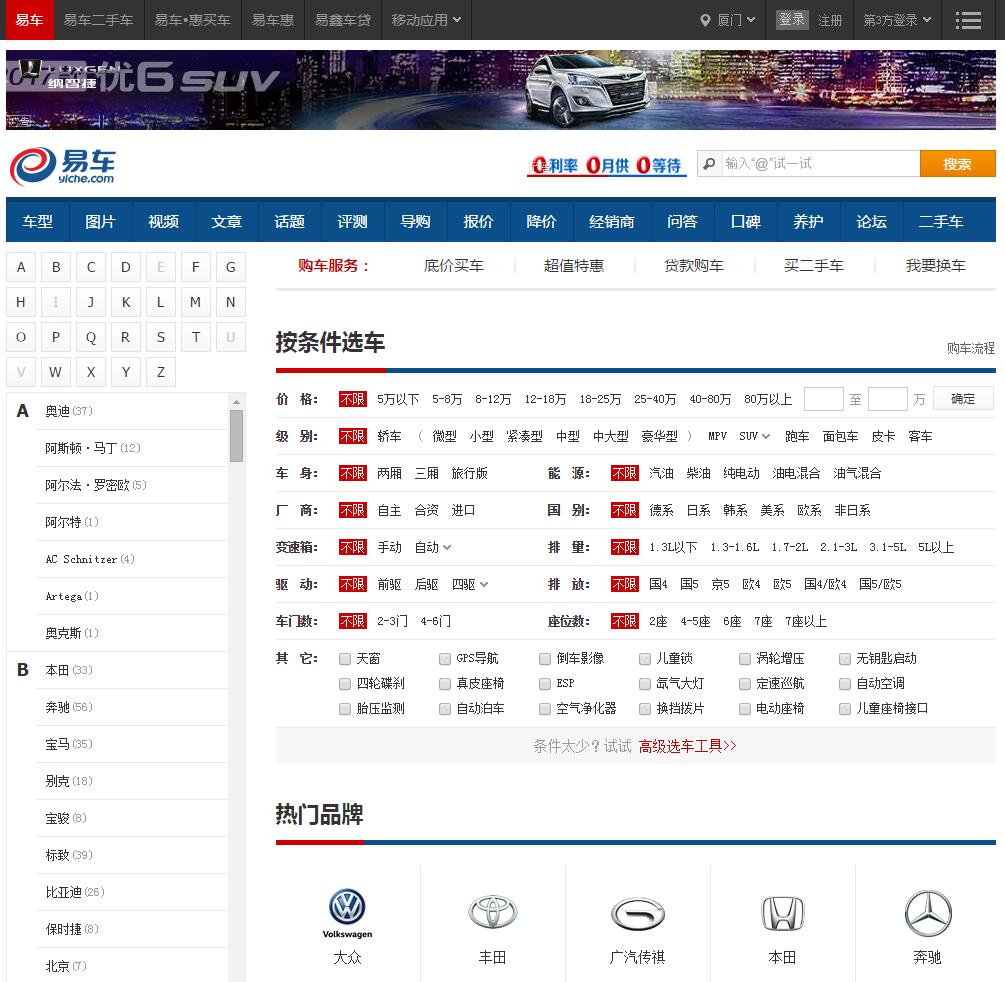Jump to letter W brands
The height and width of the screenshot is (982, 1005).
tap(56, 372)
